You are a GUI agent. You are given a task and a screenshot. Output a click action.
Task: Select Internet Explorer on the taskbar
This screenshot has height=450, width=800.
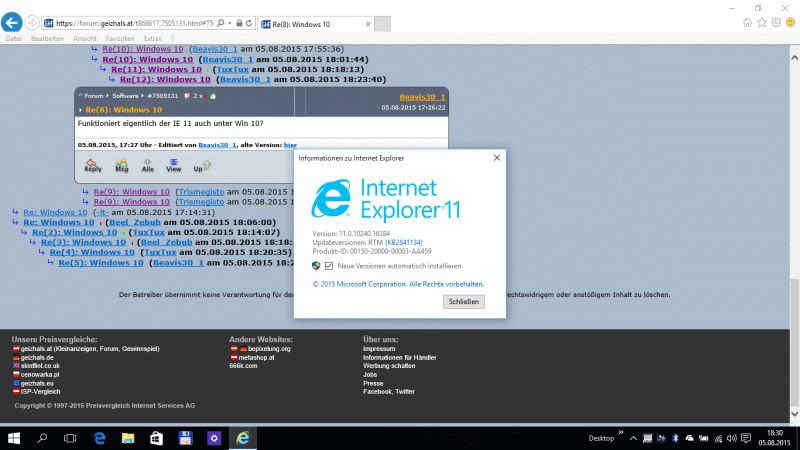coord(242,438)
